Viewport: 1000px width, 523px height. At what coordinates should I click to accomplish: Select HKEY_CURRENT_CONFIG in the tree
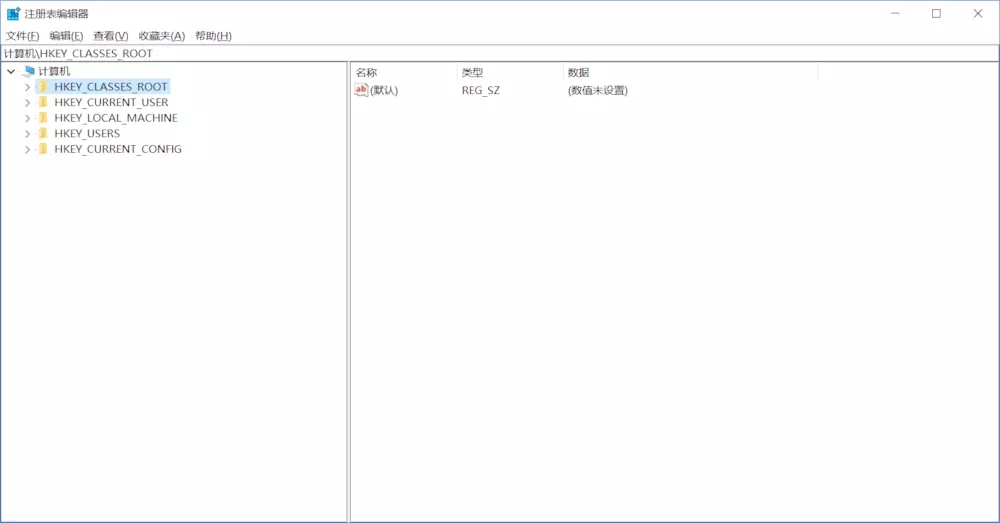[x=118, y=149]
